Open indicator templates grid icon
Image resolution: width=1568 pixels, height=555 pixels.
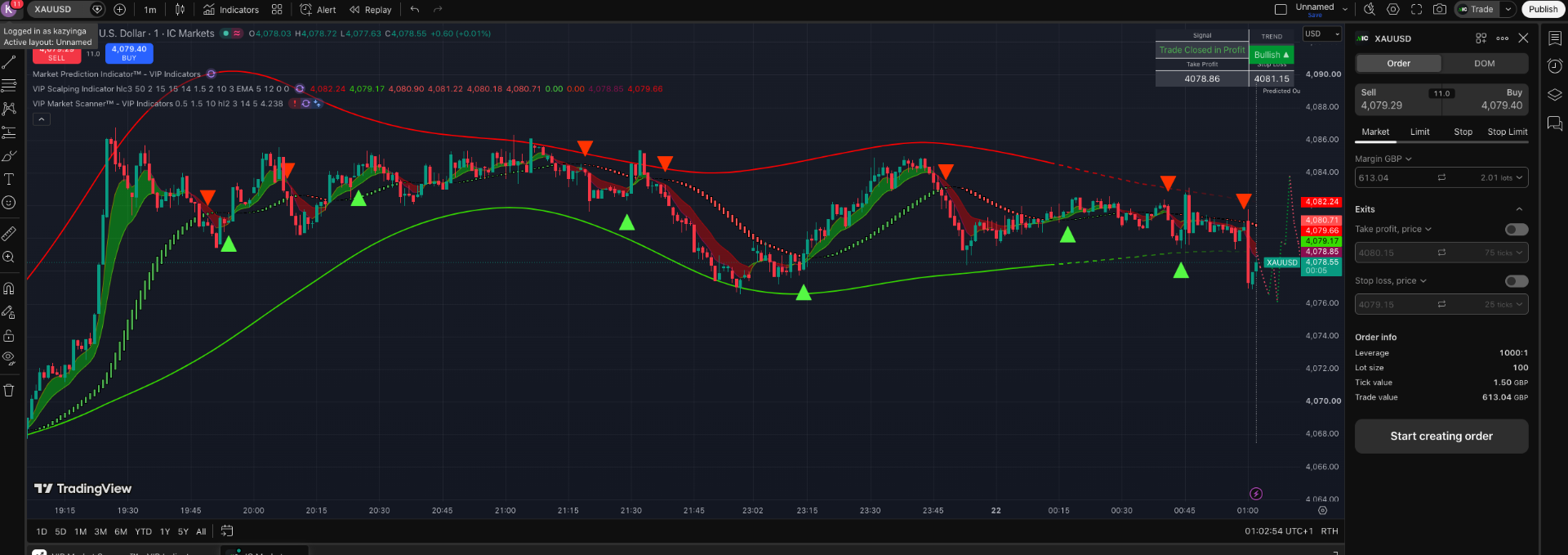tap(277, 10)
